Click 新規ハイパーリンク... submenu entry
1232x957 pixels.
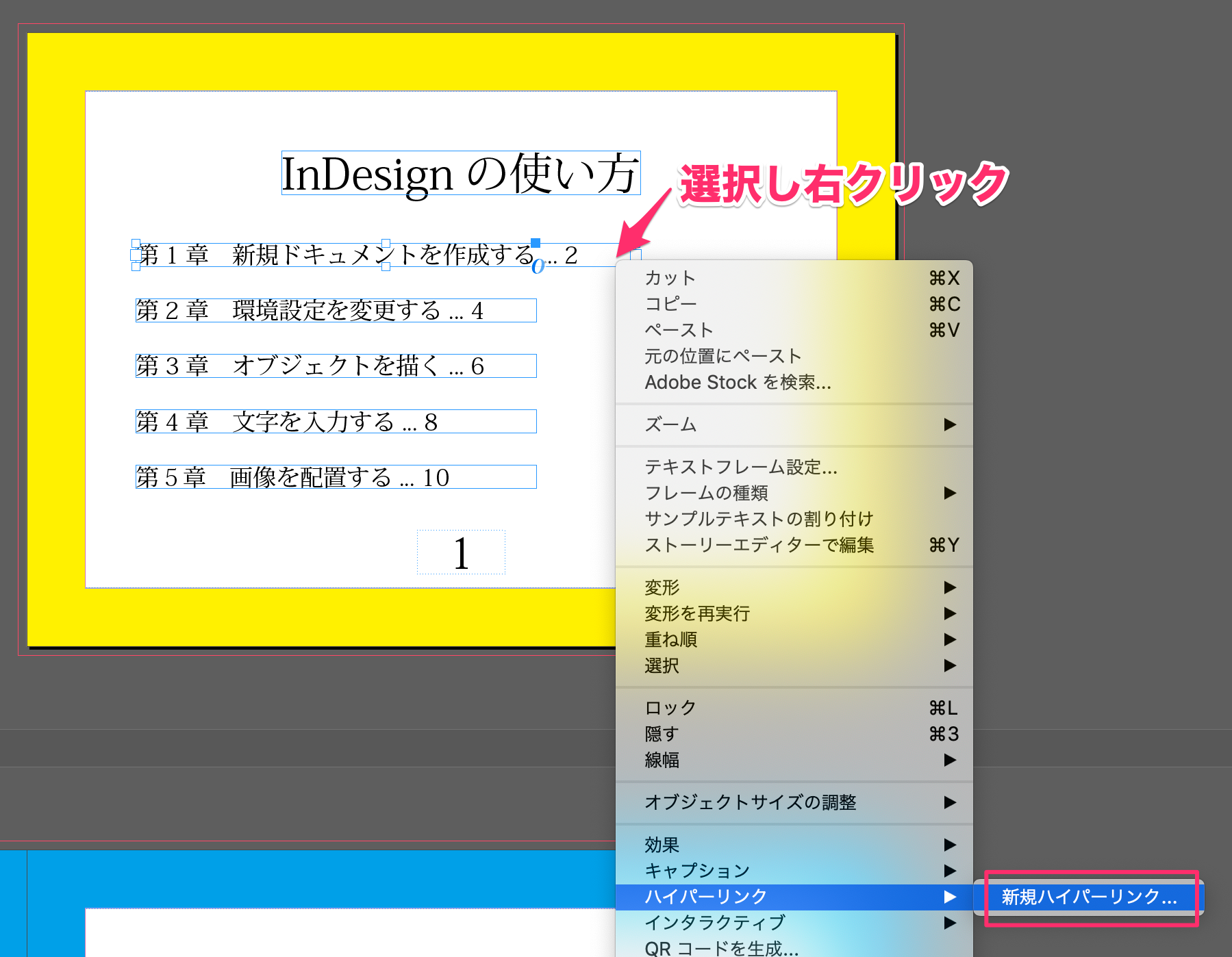pyautogui.click(x=1089, y=897)
